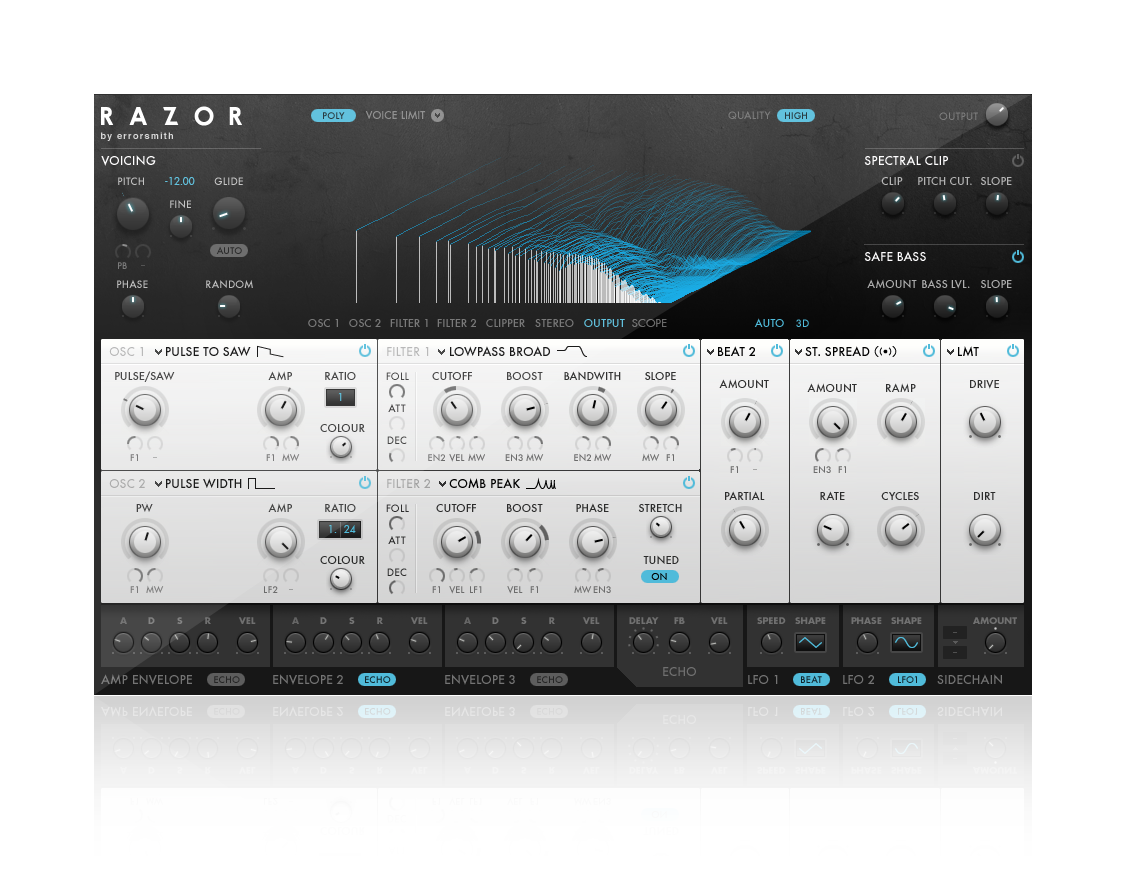Click Safe Bass power icon

pyautogui.click(x=1018, y=257)
